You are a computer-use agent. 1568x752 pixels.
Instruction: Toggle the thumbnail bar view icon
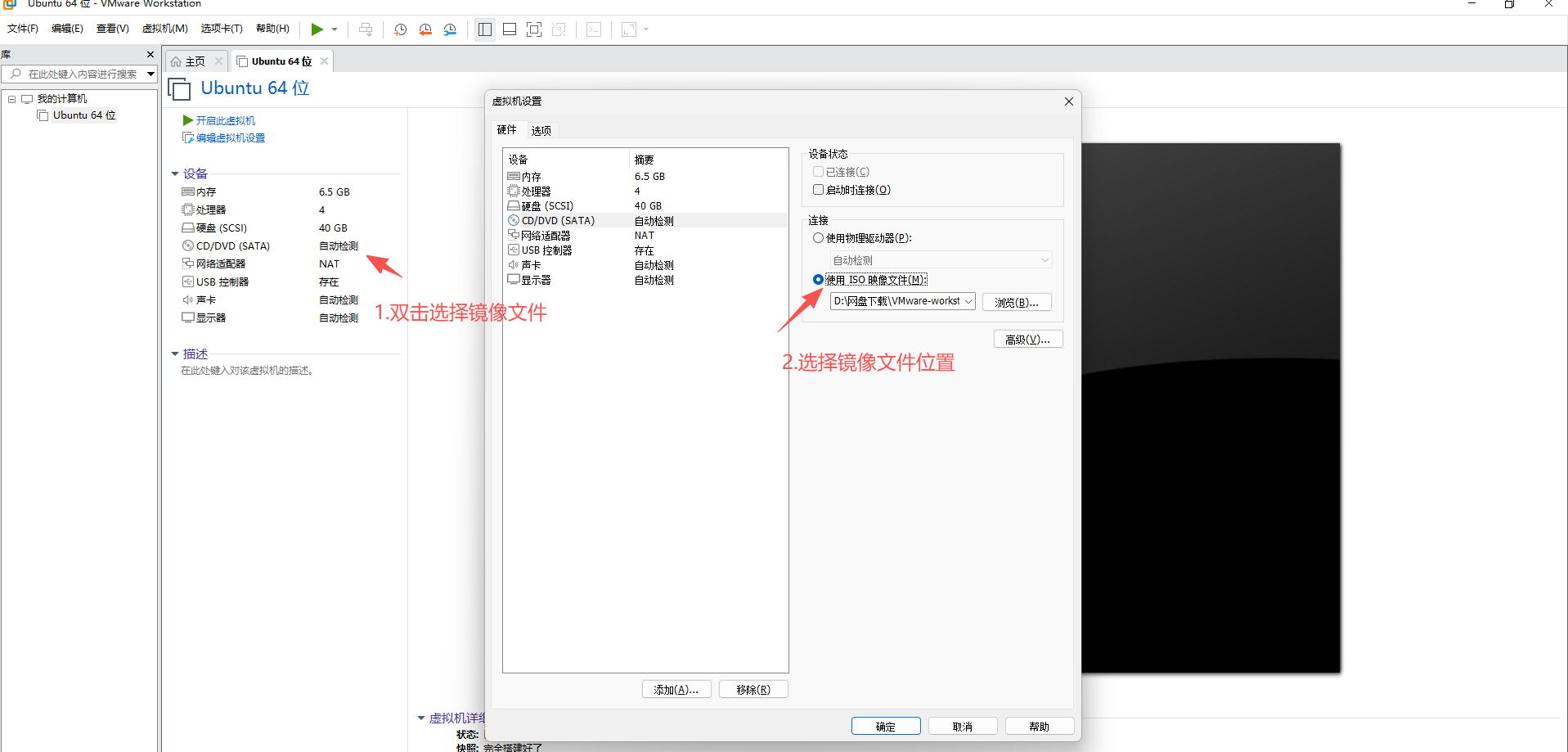click(510, 29)
